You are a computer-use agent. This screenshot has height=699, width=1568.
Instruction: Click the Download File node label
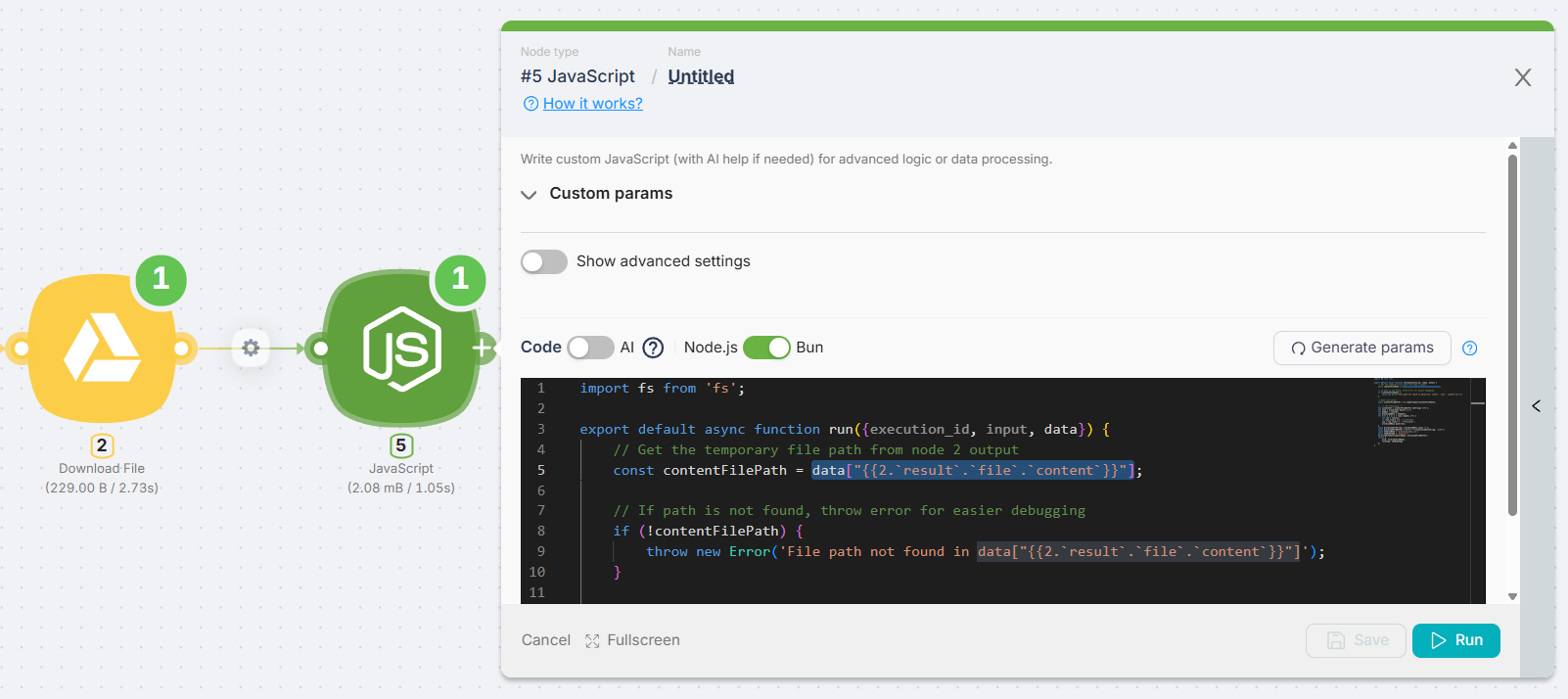pyautogui.click(x=102, y=469)
